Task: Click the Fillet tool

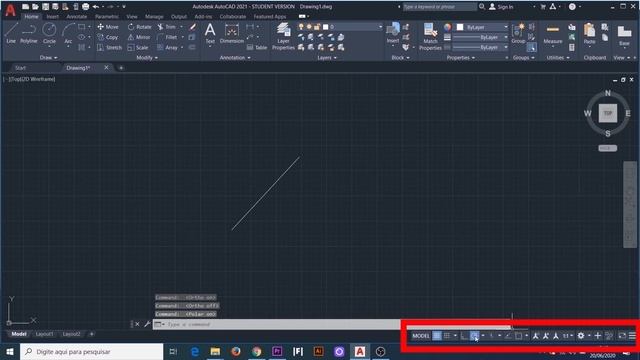Action: [x=167, y=37]
